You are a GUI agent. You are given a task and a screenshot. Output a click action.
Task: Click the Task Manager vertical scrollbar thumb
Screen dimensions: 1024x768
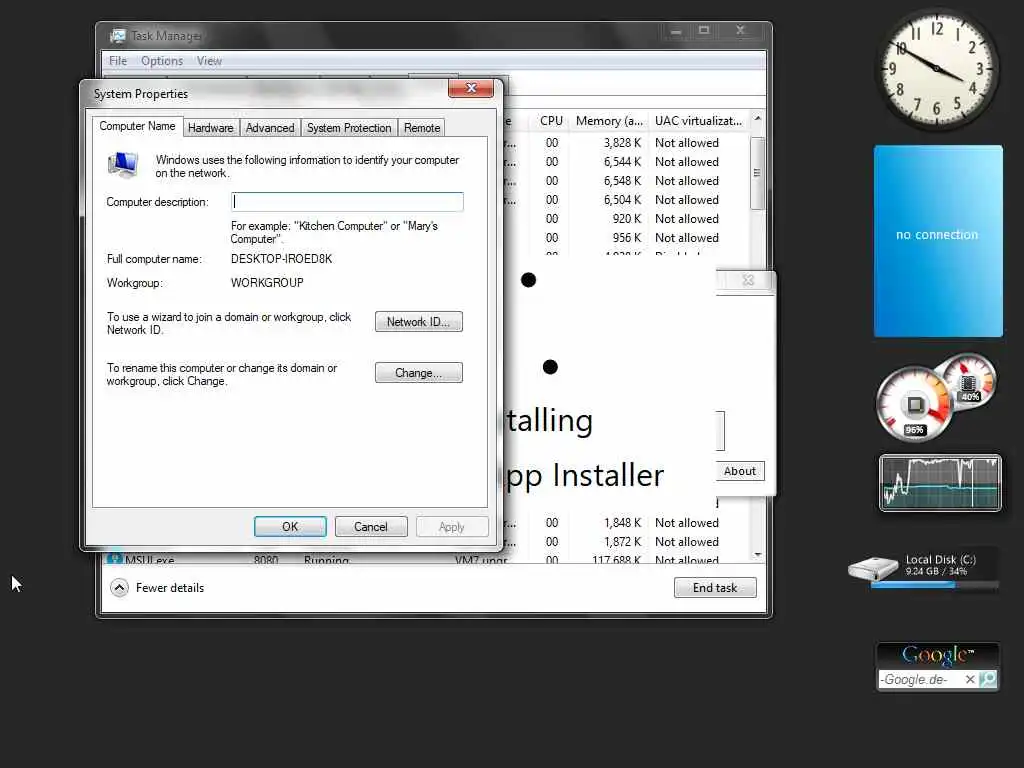tap(758, 173)
